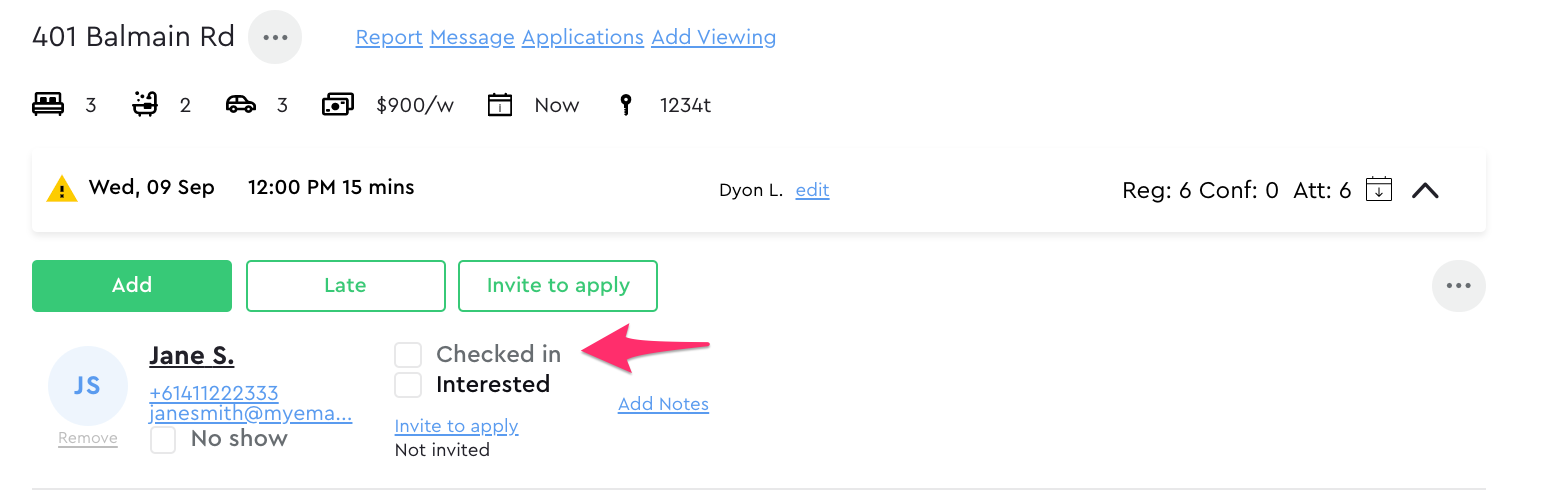Open the ellipsis menu beside 401 Balmain Rd

pyautogui.click(x=275, y=37)
